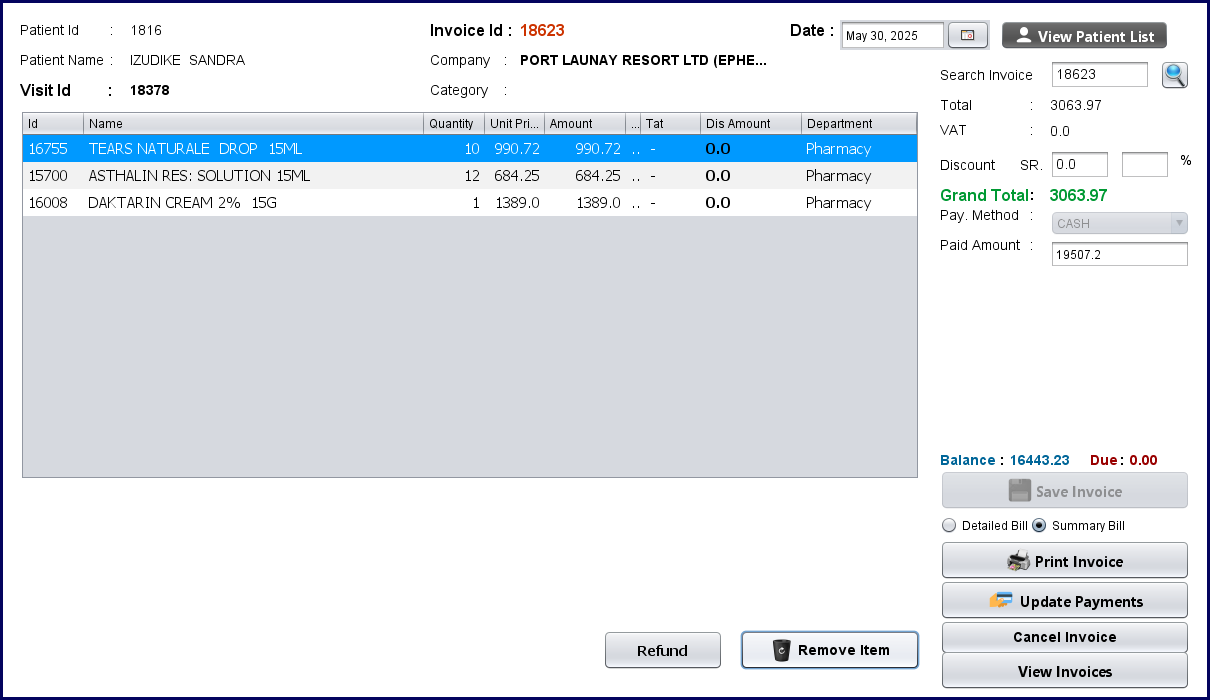Click the Discount SR. amount field

[x=1079, y=164]
